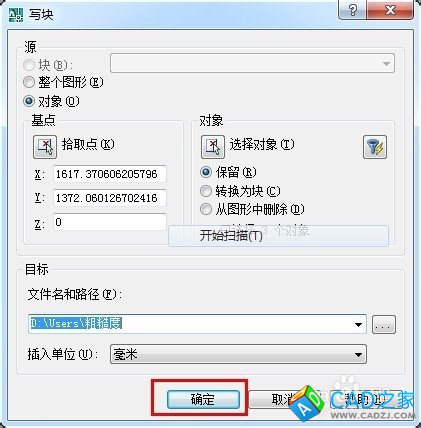The image size is (421, 428).
Task: Choose the 转换为块 (convert to block) option
Action: pyautogui.click(x=206, y=191)
